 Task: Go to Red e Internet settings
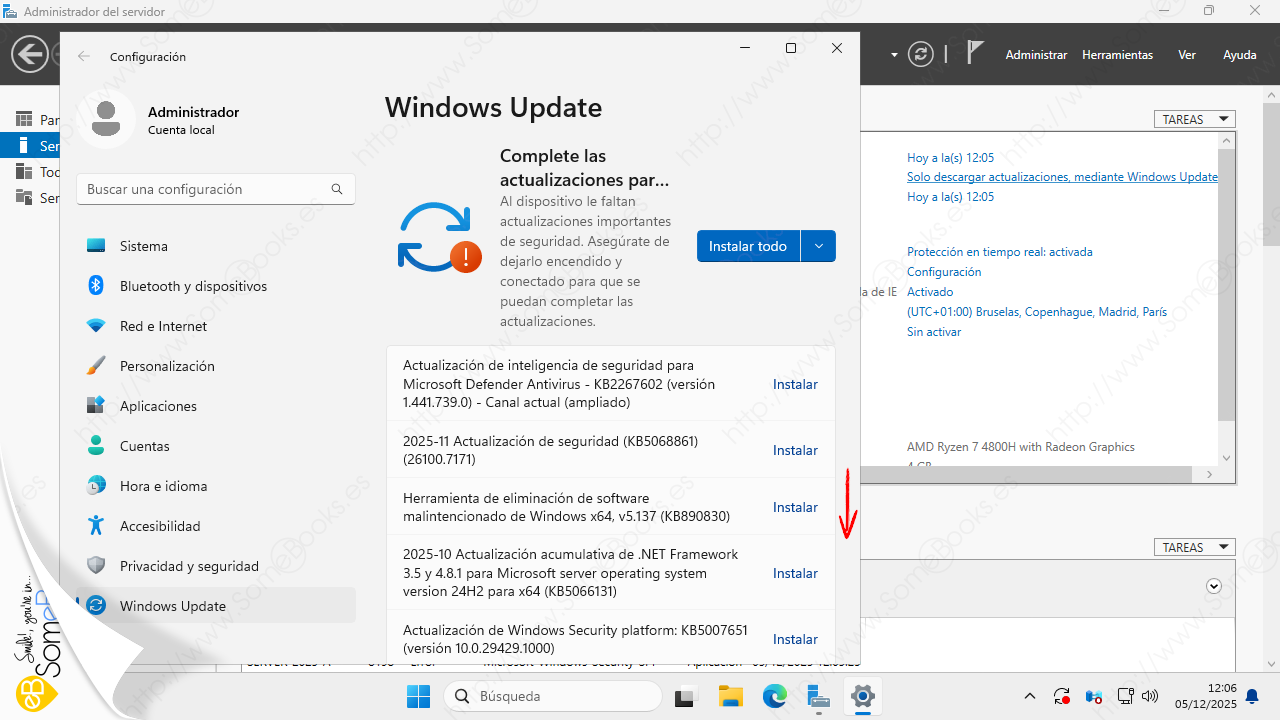pos(163,326)
